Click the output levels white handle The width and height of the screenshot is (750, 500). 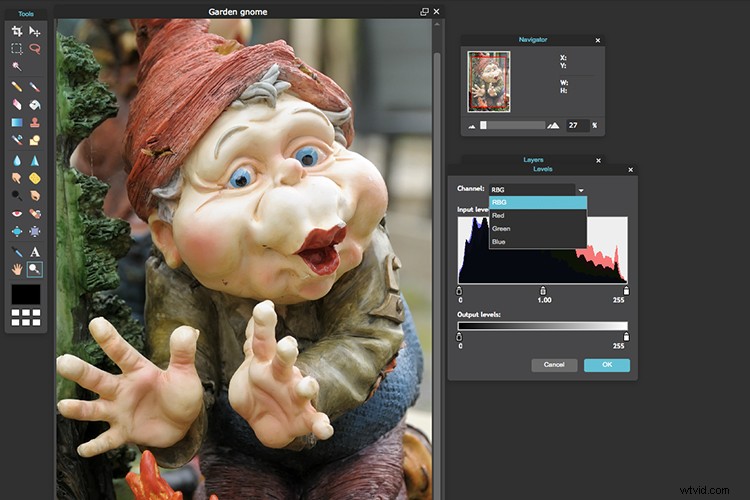click(x=626, y=337)
